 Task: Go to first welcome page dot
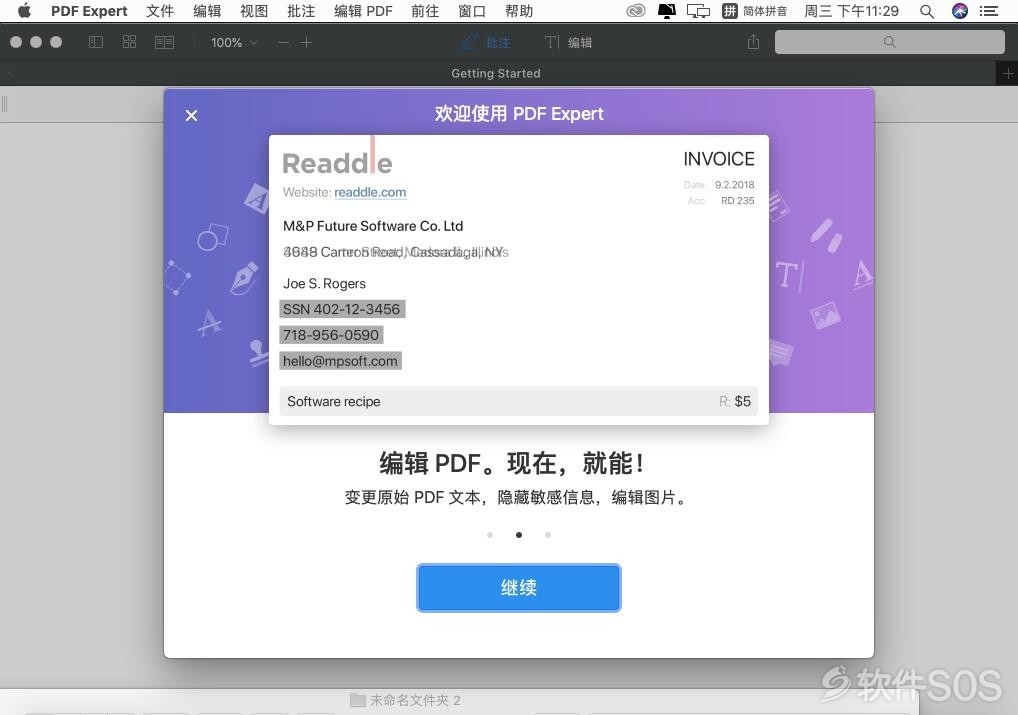(490, 535)
